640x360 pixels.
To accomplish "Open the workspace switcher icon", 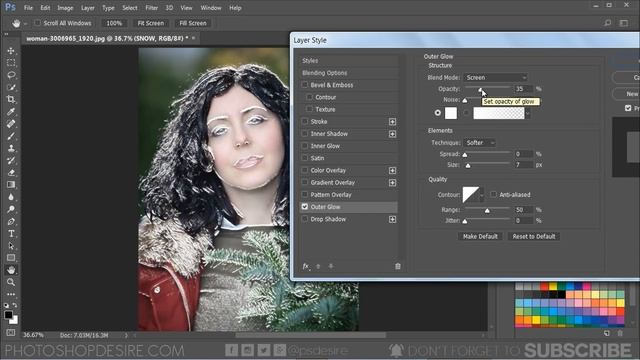I will point(624,23).
